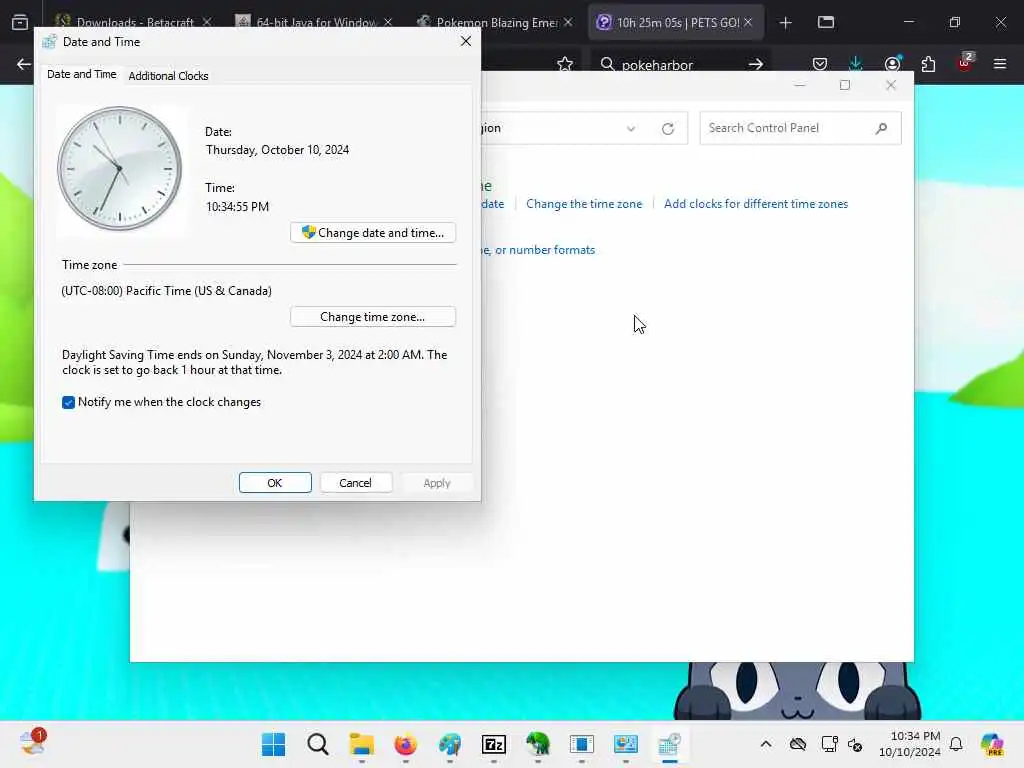1024x768 pixels.
Task: Close the PETS GO! browser tab
Action: click(x=748, y=22)
